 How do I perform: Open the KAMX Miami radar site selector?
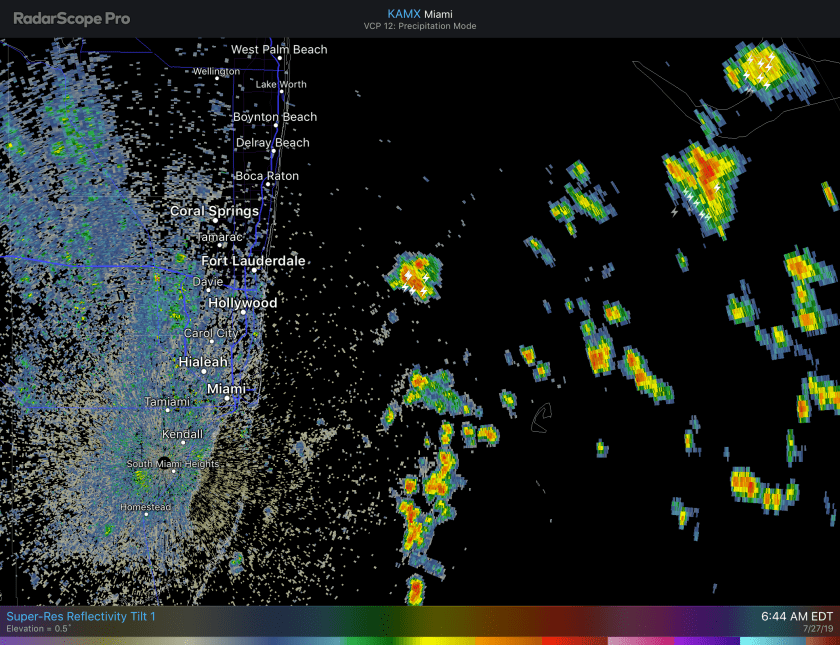pyautogui.click(x=419, y=13)
